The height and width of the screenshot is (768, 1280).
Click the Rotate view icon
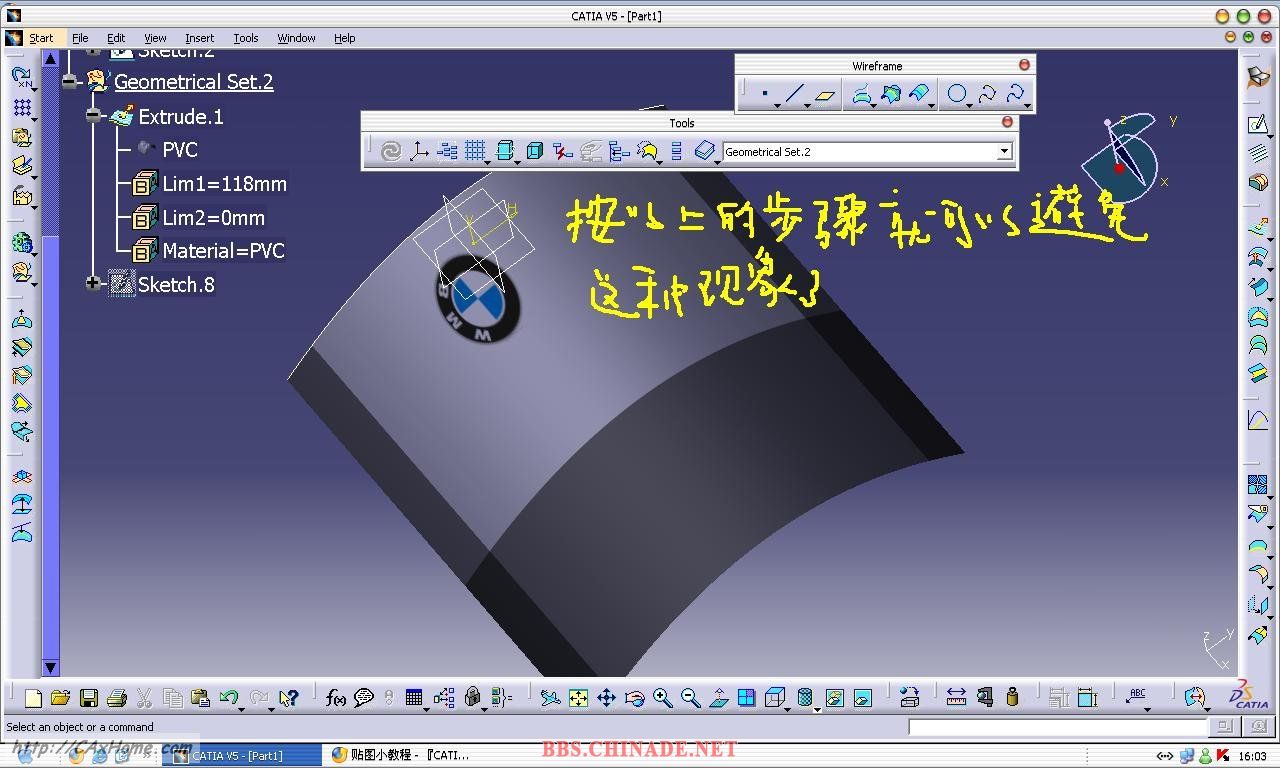pyautogui.click(x=634, y=698)
